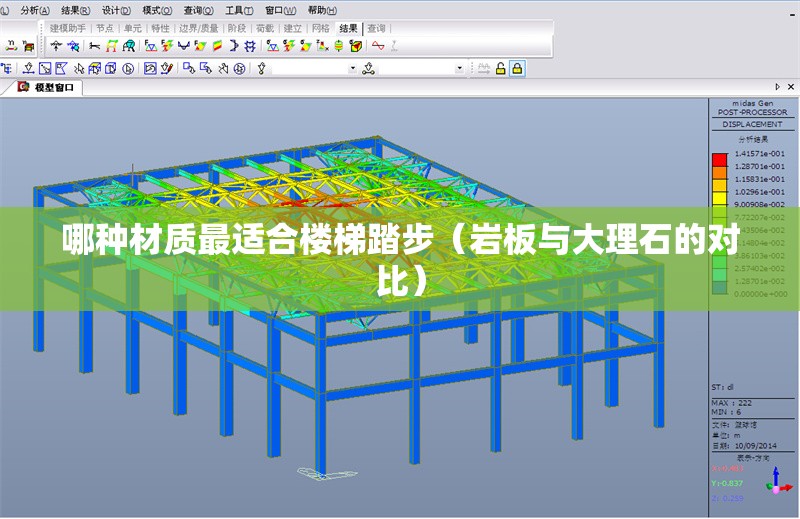Open the 设计(D) menu
800x519 pixels.
point(115,9)
